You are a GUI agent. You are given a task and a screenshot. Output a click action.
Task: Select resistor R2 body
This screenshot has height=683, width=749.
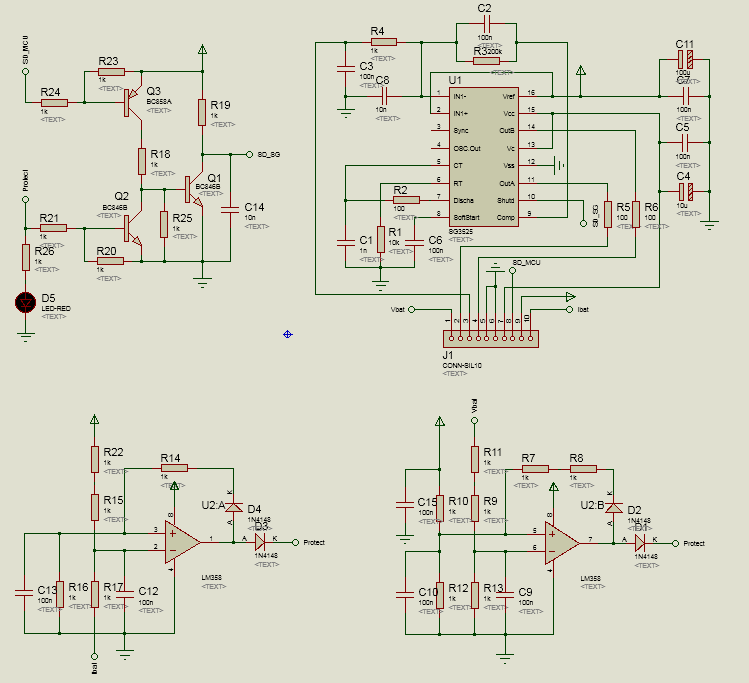[x=407, y=200]
